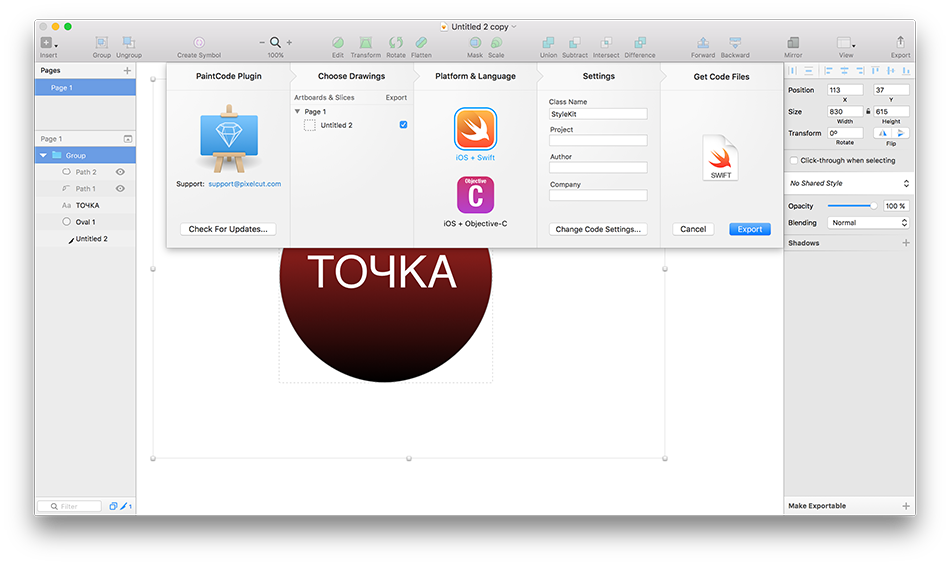Choose iOS + Swift platform icon
Image resolution: width=950 pixels, height=565 pixels.
[476, 128]
